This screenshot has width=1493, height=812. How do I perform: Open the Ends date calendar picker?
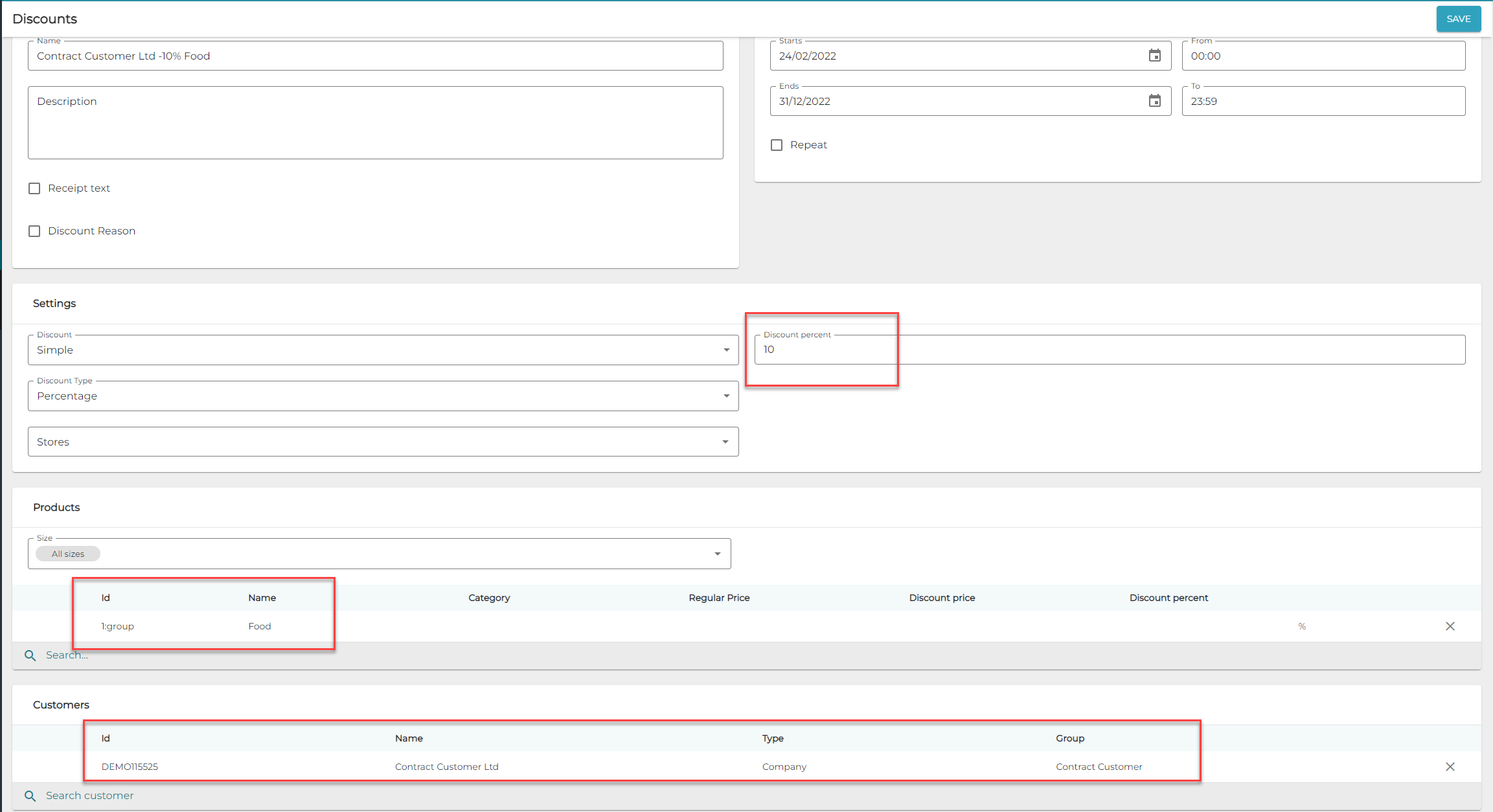coord(1154,101)
